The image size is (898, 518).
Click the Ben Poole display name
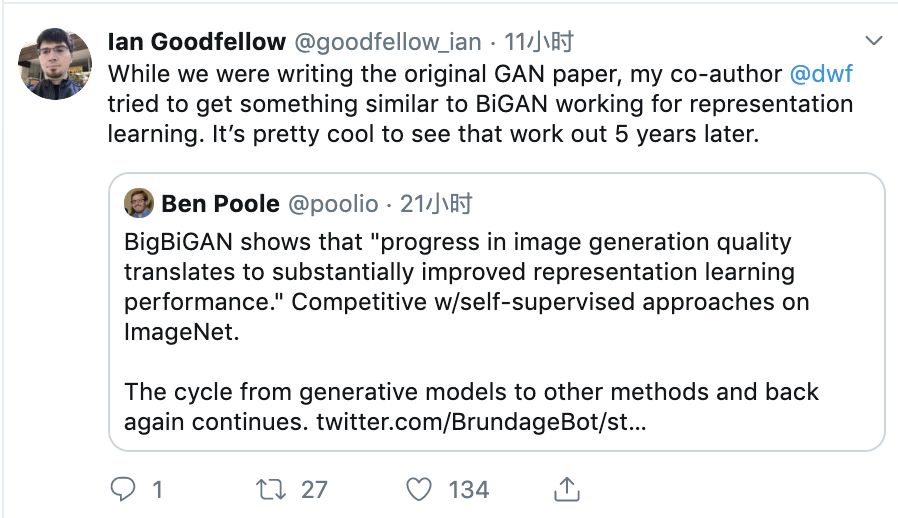(x=220, y=204)
